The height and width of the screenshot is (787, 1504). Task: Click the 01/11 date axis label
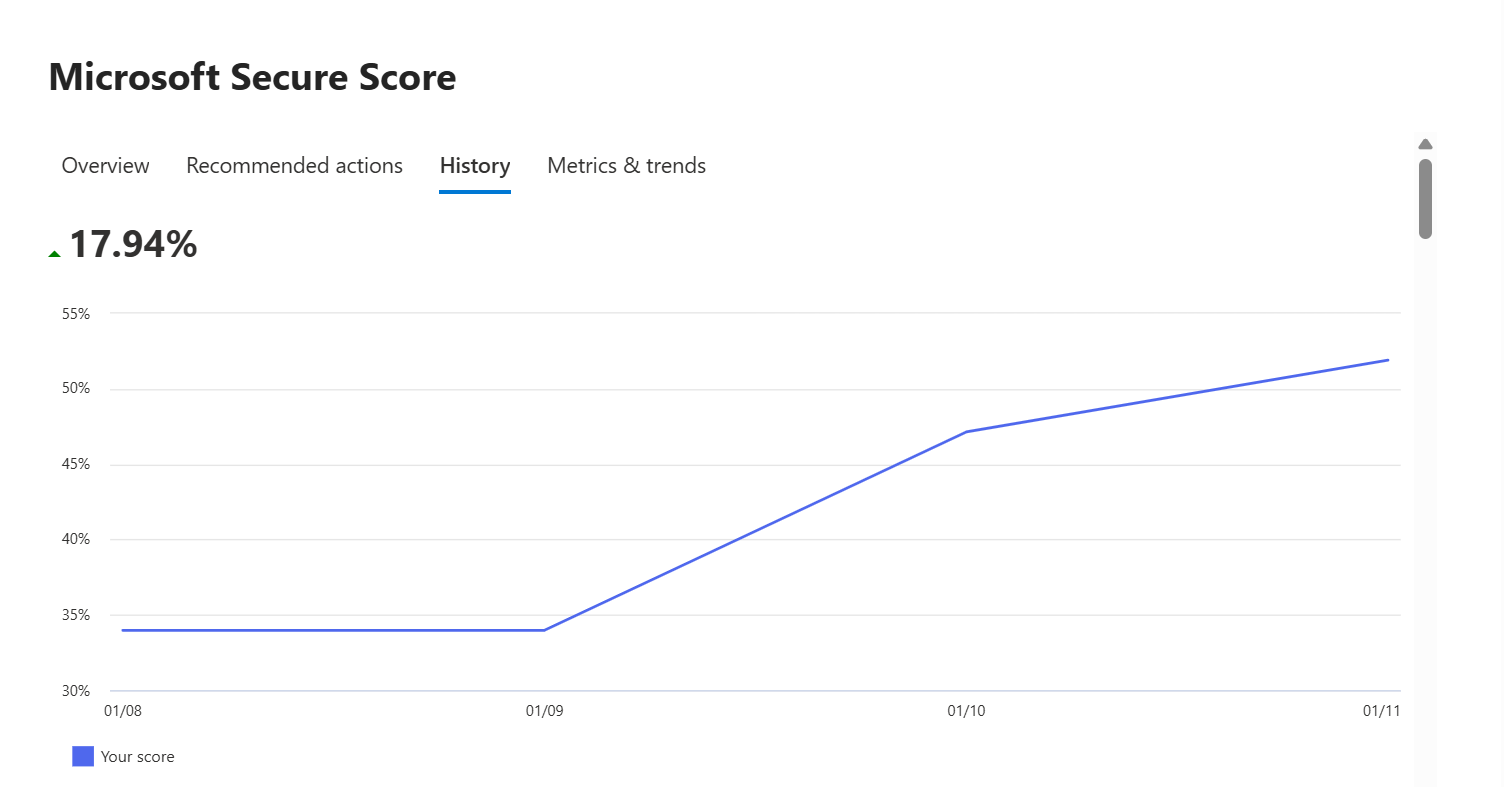pos(1381,711)
